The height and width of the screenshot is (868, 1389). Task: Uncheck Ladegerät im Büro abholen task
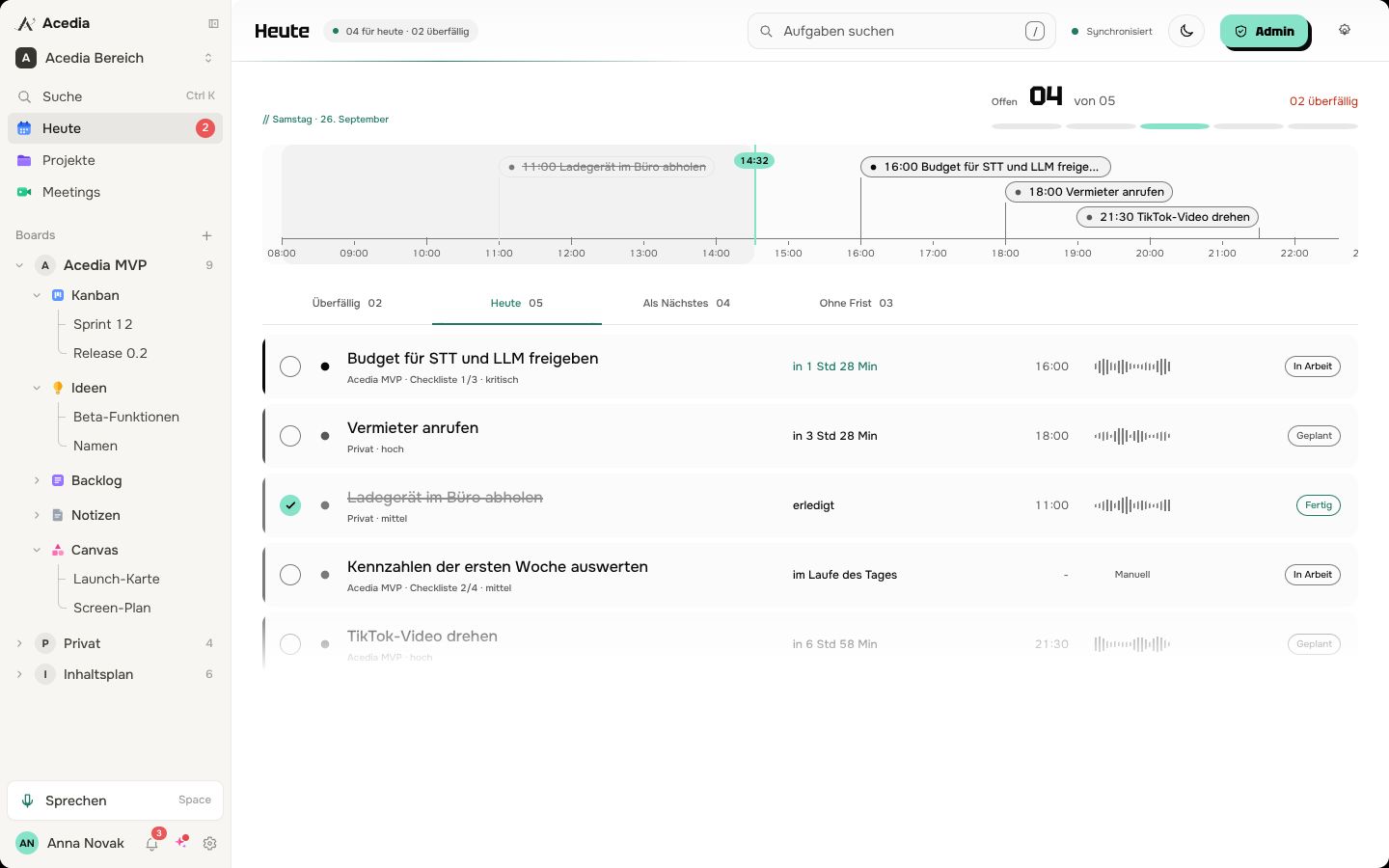290,505
